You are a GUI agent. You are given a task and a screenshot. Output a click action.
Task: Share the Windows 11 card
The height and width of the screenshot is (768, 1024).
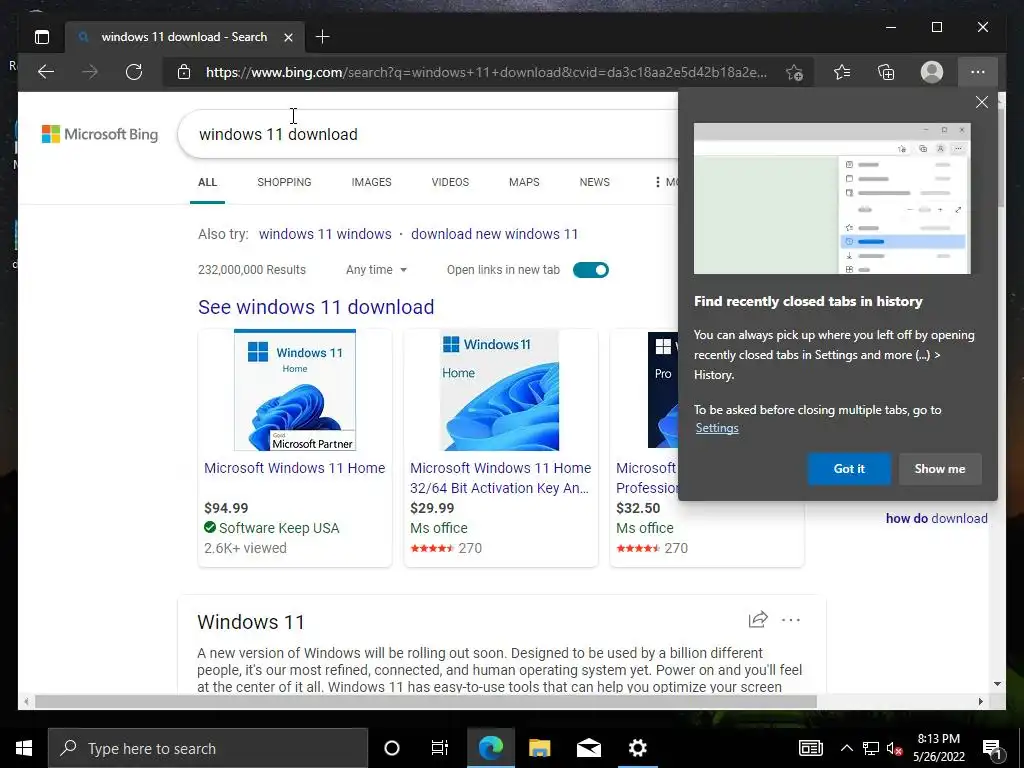[758, 619]
